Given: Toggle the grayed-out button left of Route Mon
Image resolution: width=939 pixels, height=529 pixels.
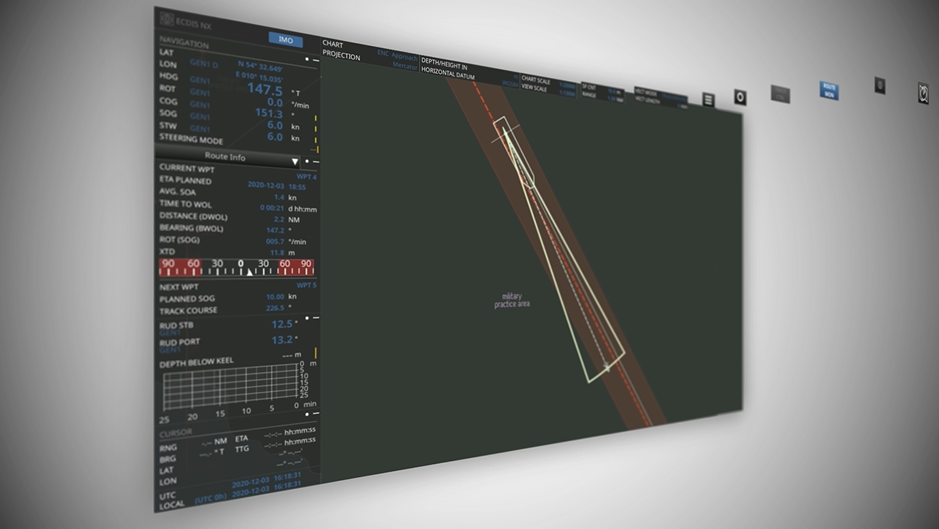Looking at the screenshot, I should coord(780,94).
